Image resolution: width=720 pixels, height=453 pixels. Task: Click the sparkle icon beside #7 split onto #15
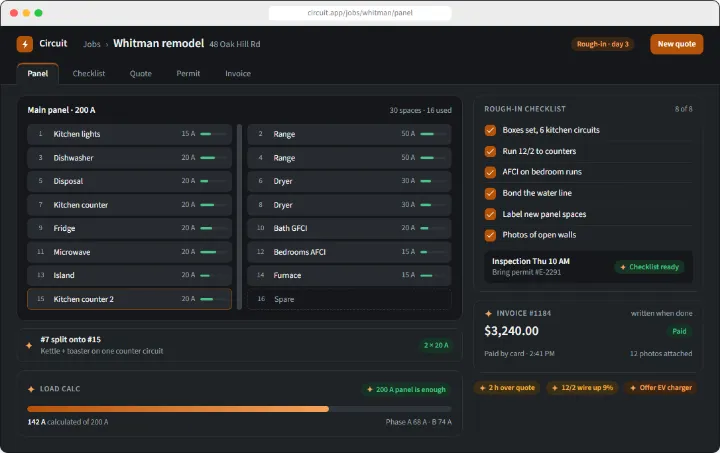[29, 345]
